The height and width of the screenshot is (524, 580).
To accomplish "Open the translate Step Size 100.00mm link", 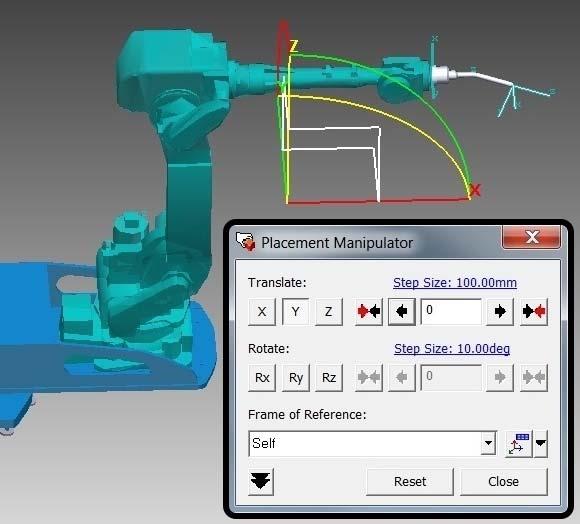I will (455, 283).
